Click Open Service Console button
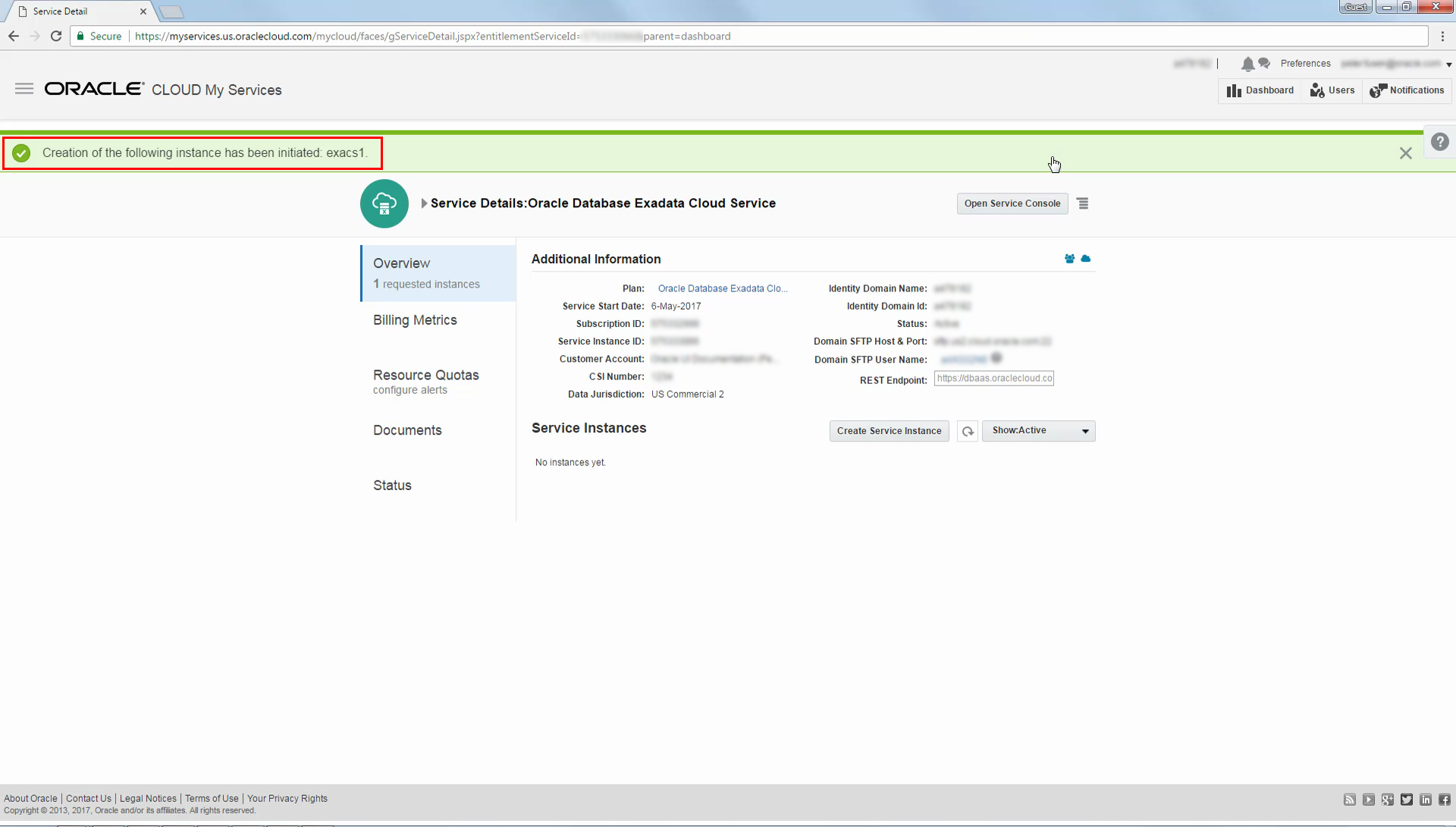This screenshot has height=827, width=1456. pyautogui.click(x=1012, y=203)
